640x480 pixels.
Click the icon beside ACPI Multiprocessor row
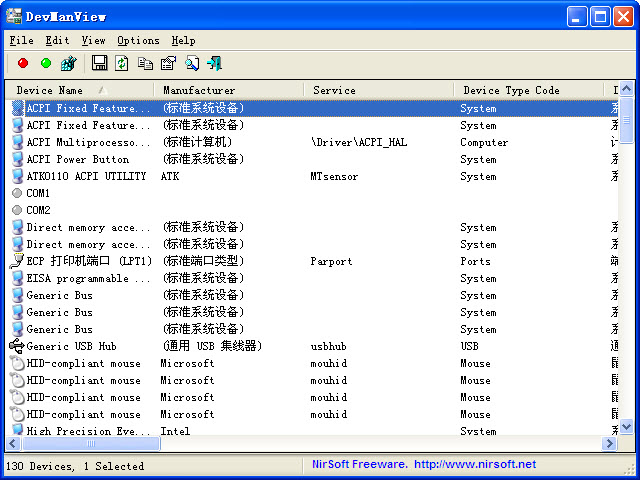coord(17,142)
